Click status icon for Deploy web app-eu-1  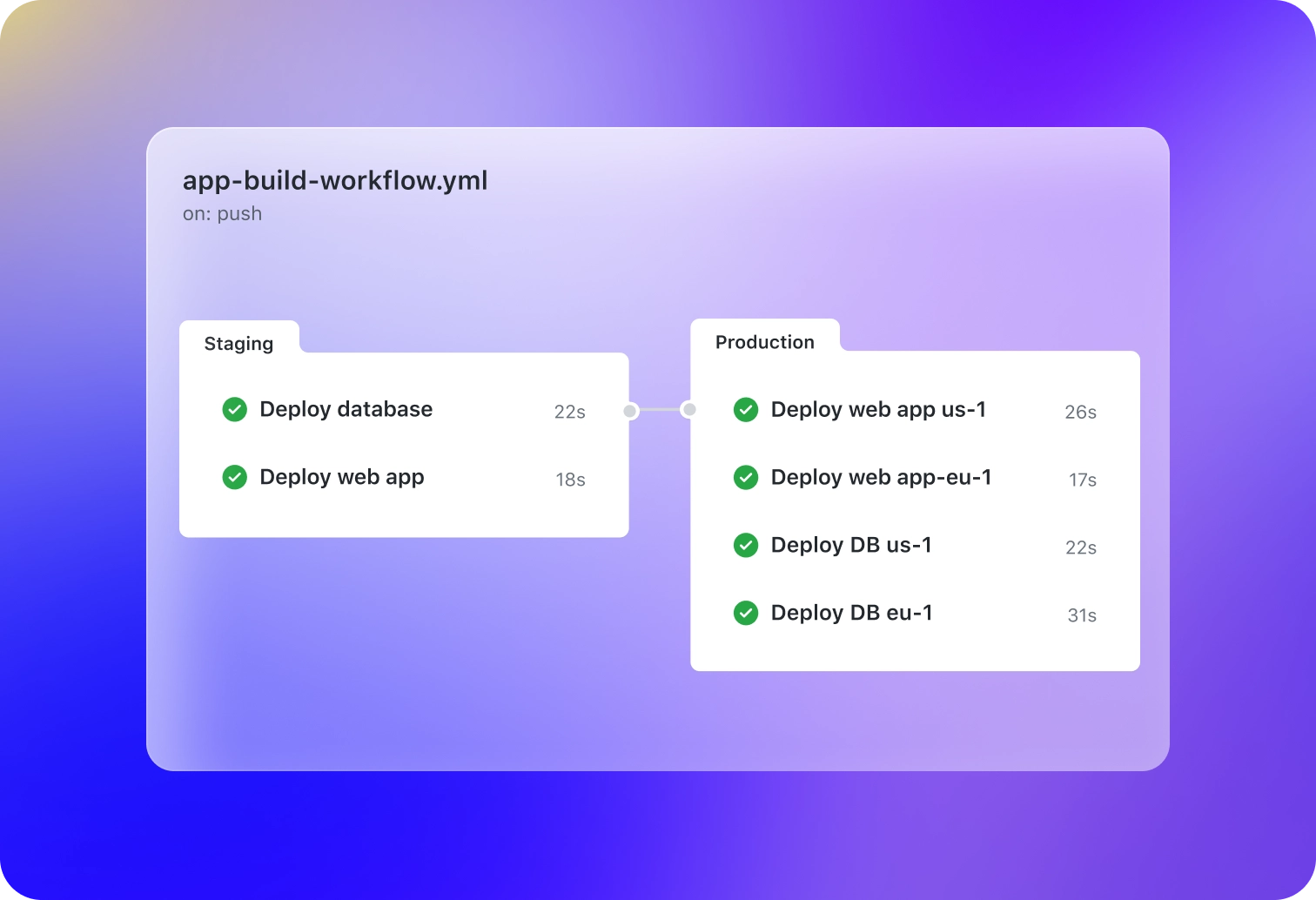pyautogui.click(x=746, y=477)
